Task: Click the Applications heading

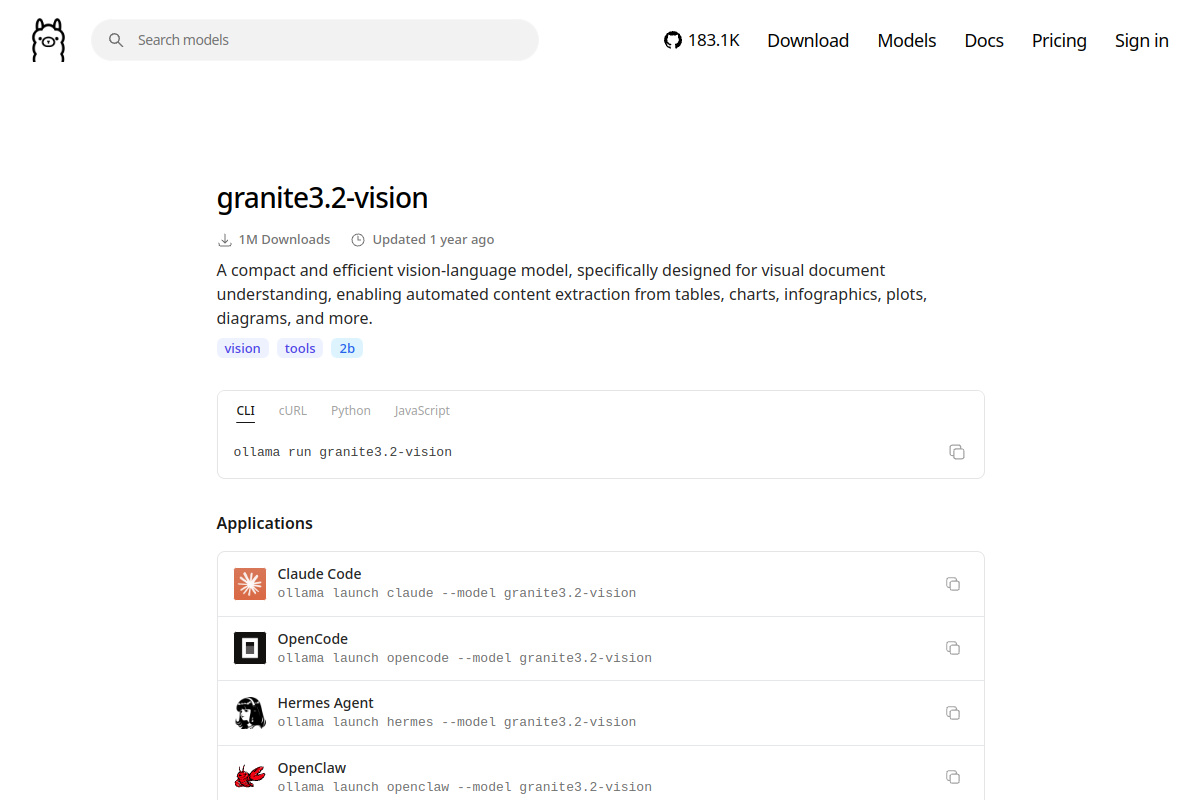Action: click(265, 524)
